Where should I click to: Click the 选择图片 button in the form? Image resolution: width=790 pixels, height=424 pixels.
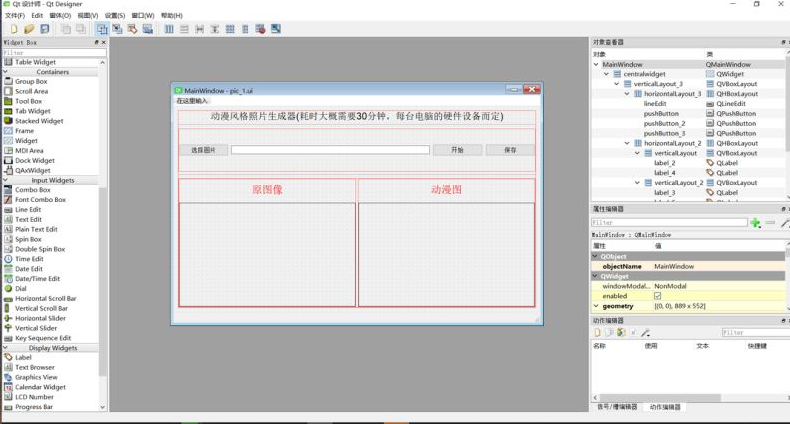coord(204,150)
